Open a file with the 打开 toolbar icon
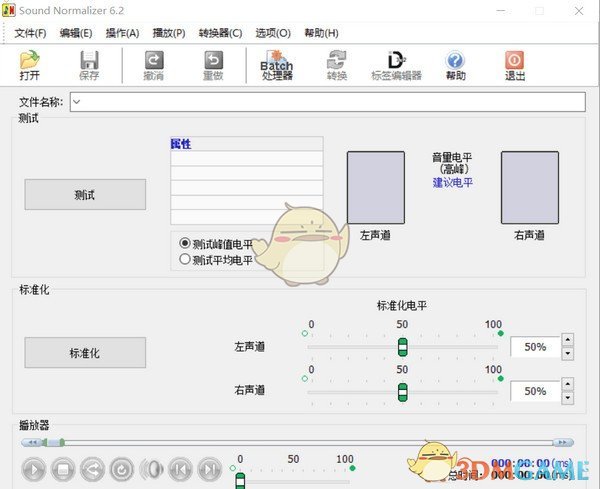 [x=29, y=65]
